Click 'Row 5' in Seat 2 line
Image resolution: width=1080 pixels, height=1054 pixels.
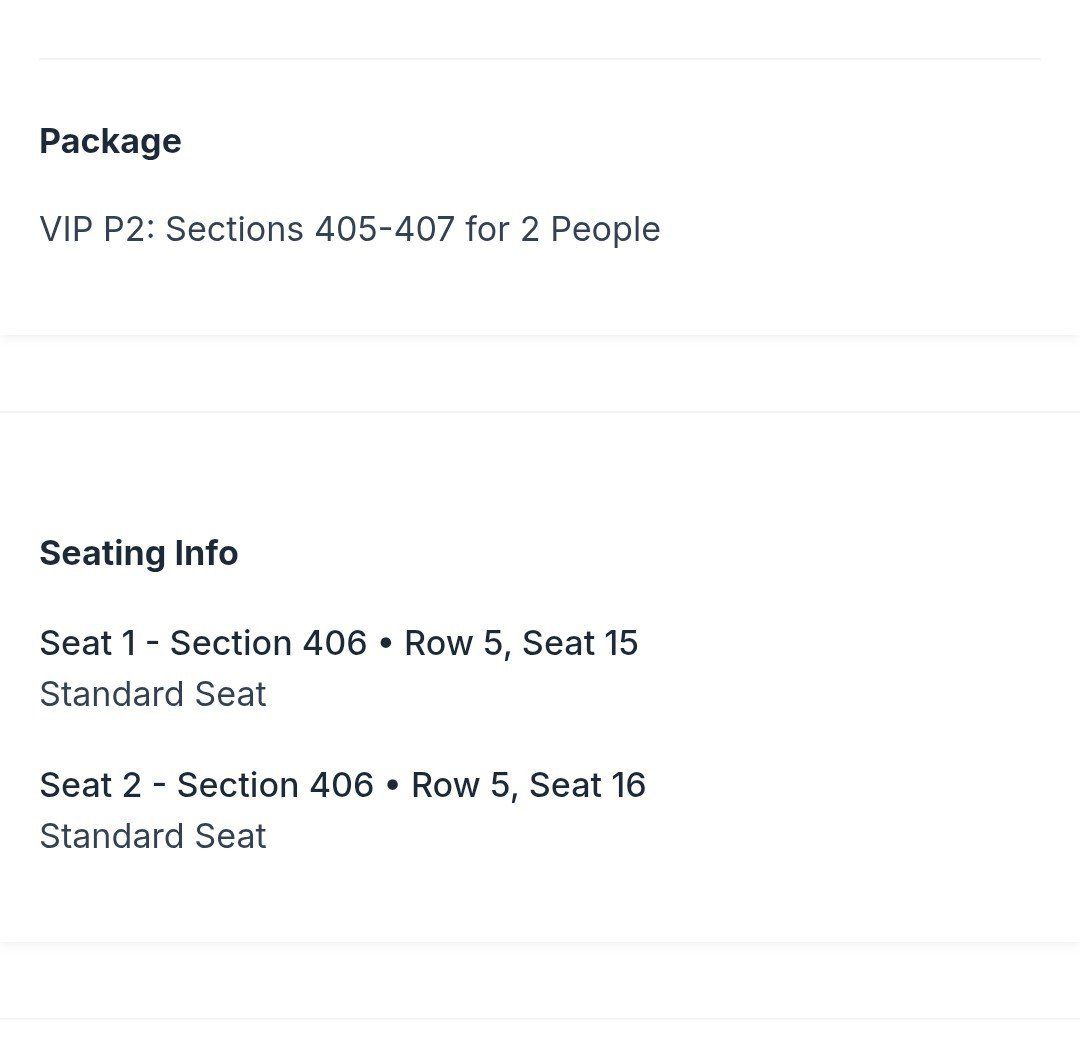(x=460, y=785)
